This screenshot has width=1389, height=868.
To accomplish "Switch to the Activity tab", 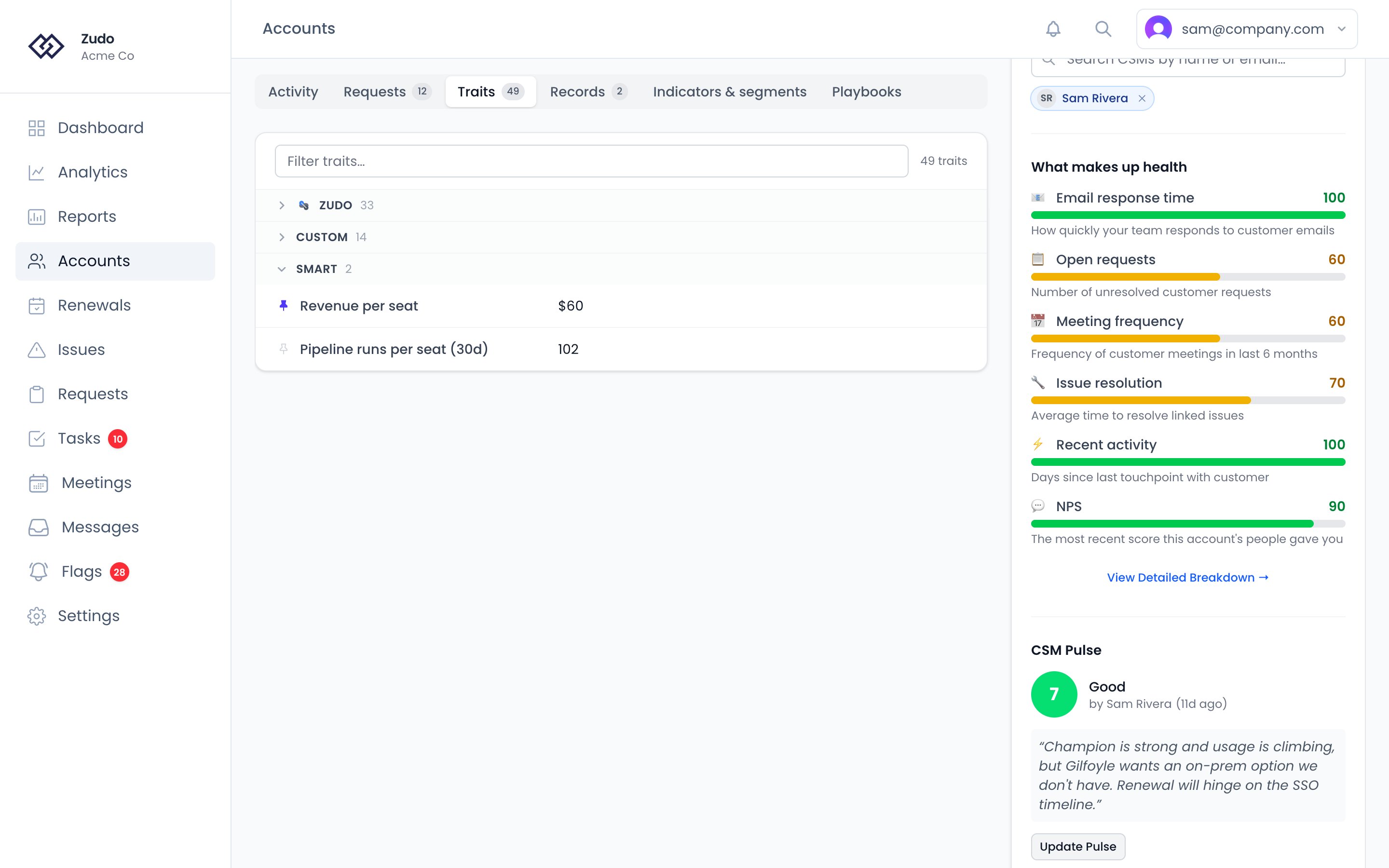I will point(293,92).
